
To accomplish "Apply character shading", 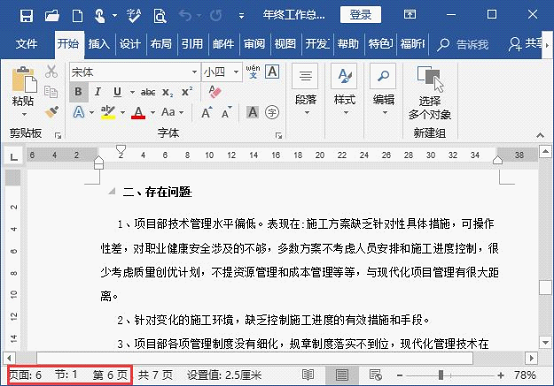I will [252, 112].
